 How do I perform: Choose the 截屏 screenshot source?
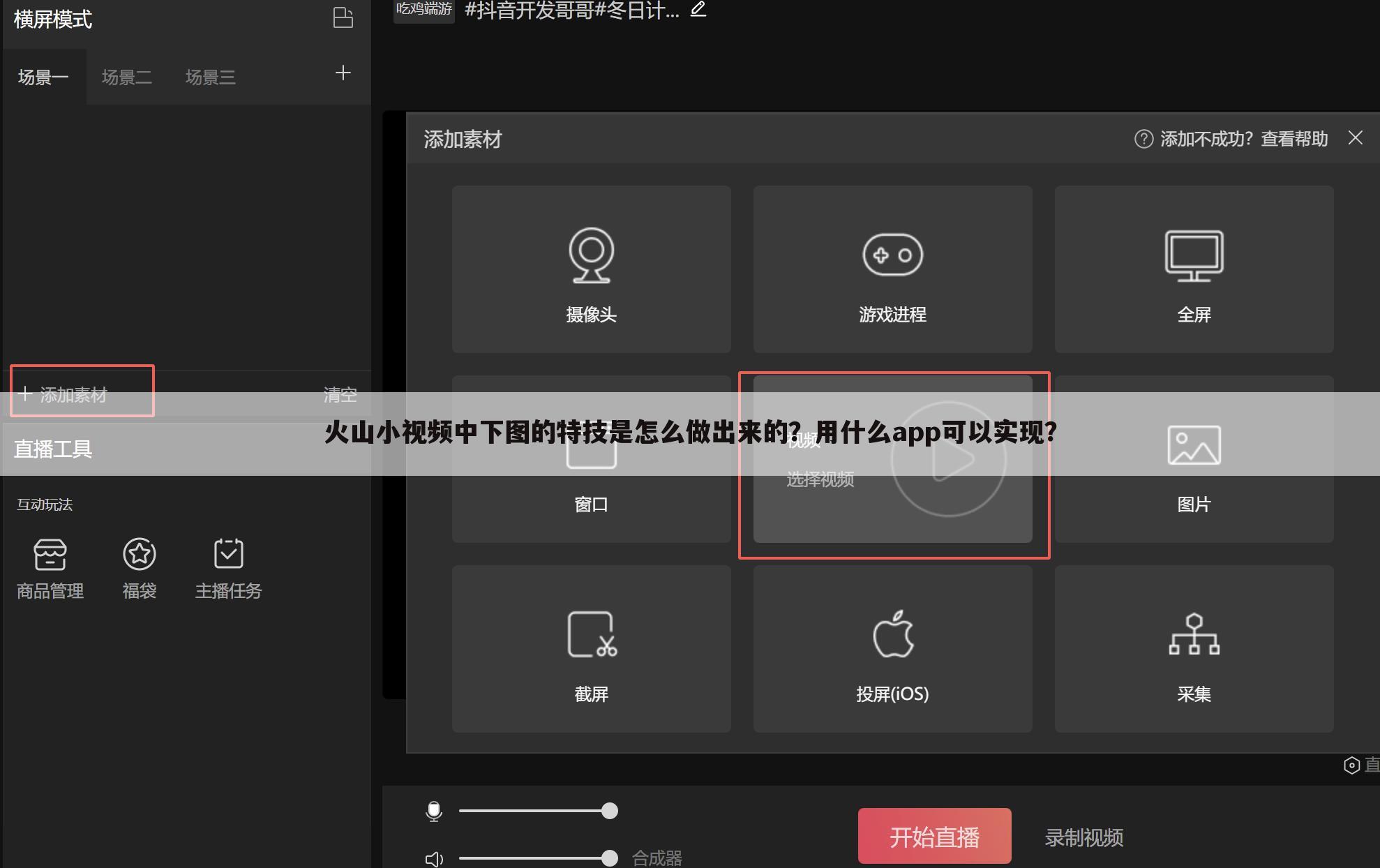[591, 648]
